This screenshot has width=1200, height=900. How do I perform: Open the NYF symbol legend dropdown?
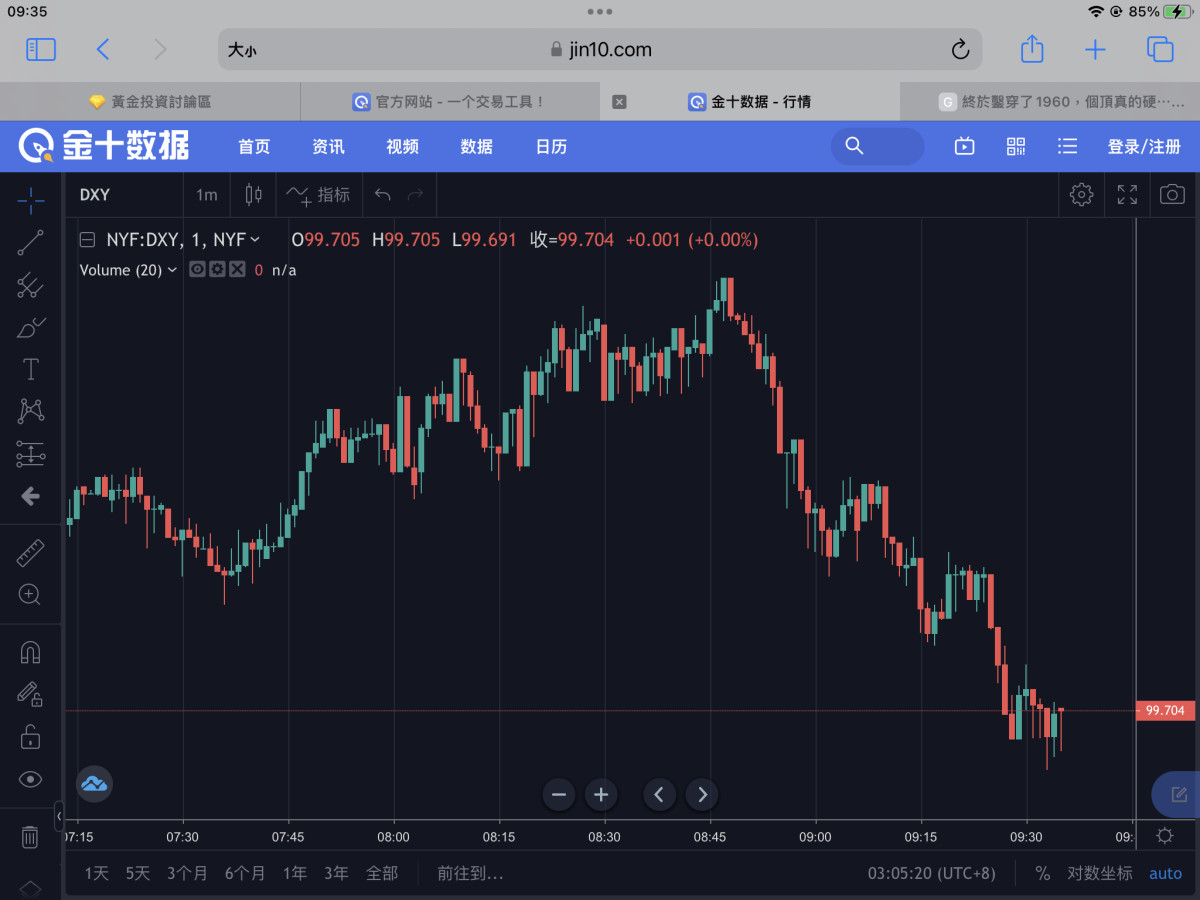pyautogui.click(x=255, y=240)
